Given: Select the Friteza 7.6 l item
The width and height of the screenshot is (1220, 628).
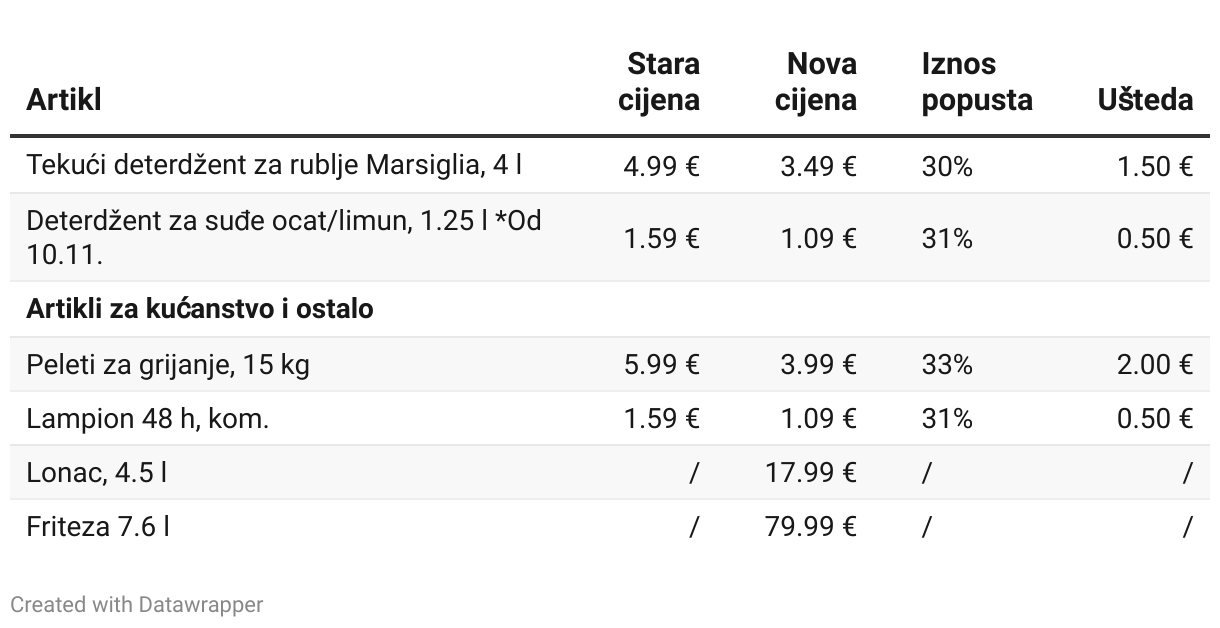Looking at the screenshot, I should (x=98, y=526).
